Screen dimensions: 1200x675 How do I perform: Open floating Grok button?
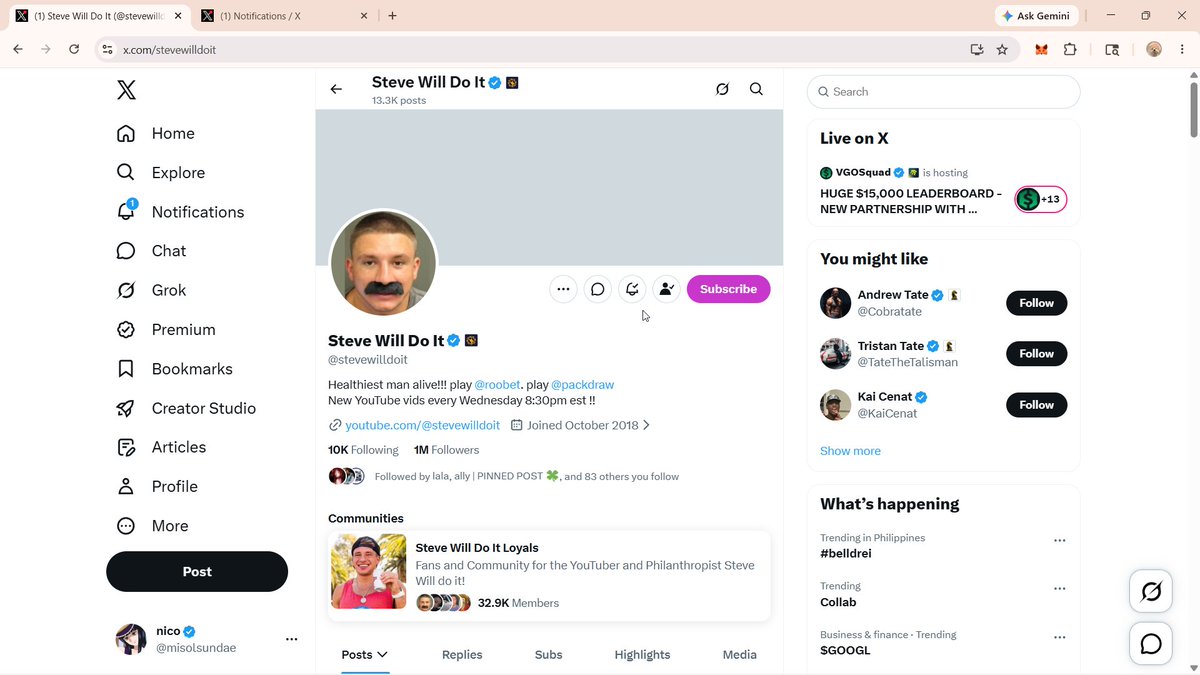pyautogui.click(x=1151, y=592)
